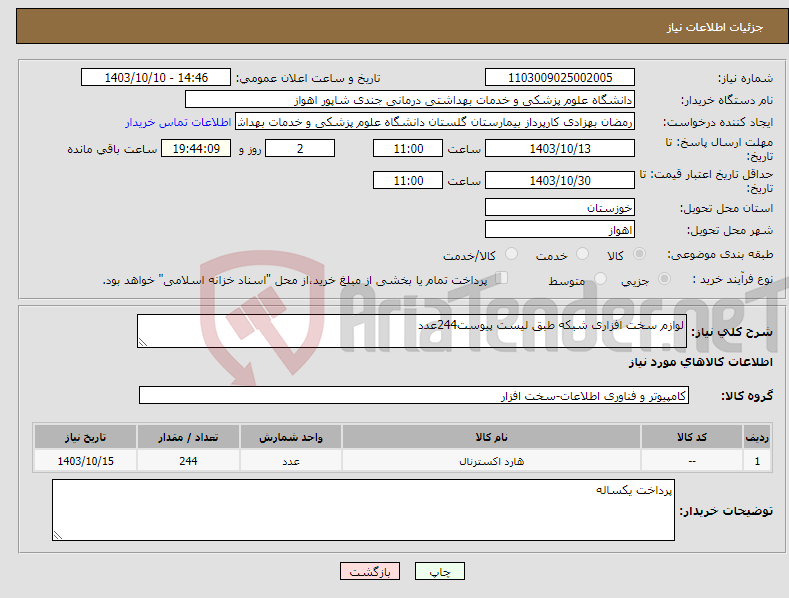
Task: Click the row number cell 1
Action: pos(757,461)
